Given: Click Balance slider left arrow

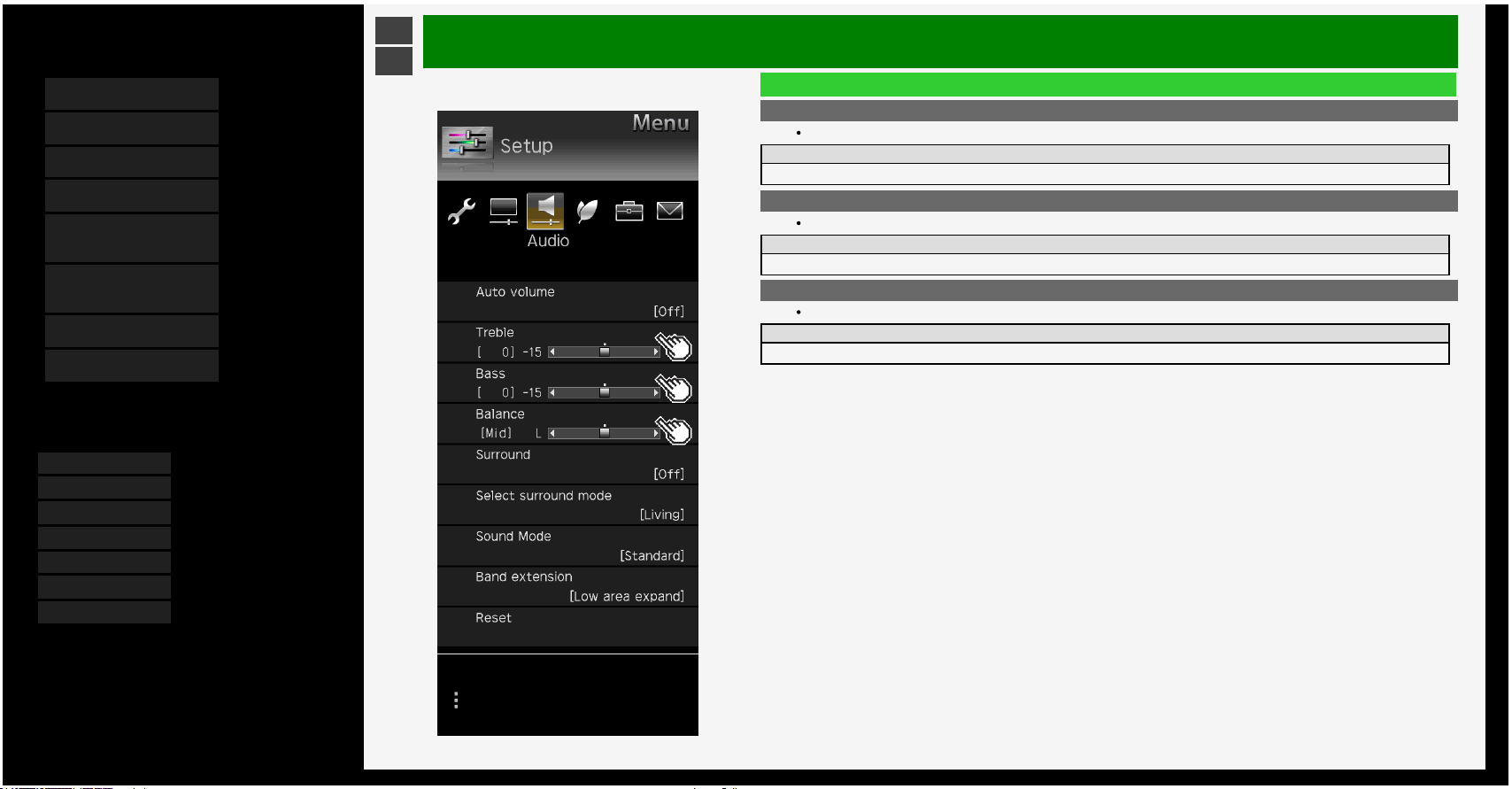Looking at the screenshot, I should [x=552, y=433].
